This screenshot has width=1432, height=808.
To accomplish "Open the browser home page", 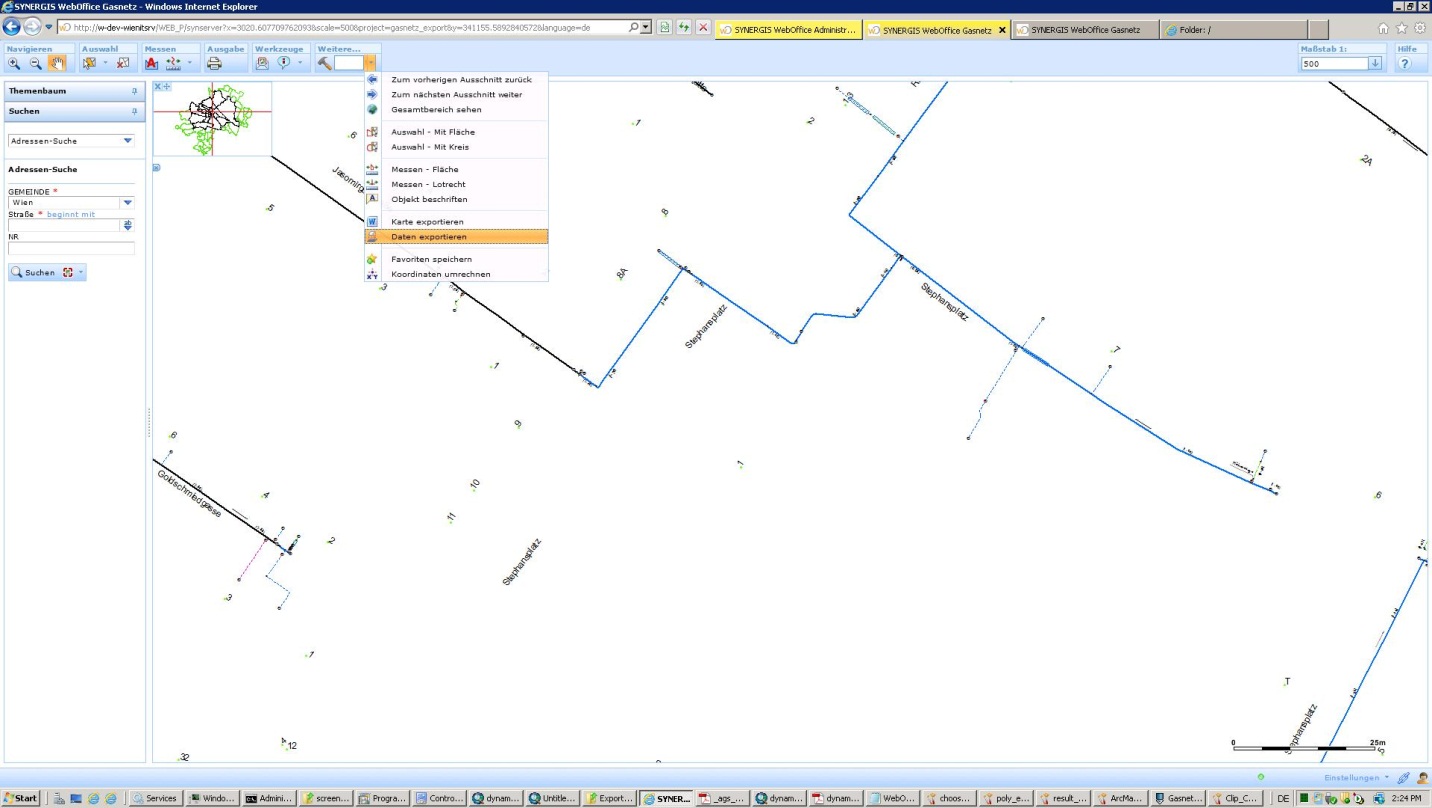I will click(1384, 28).
